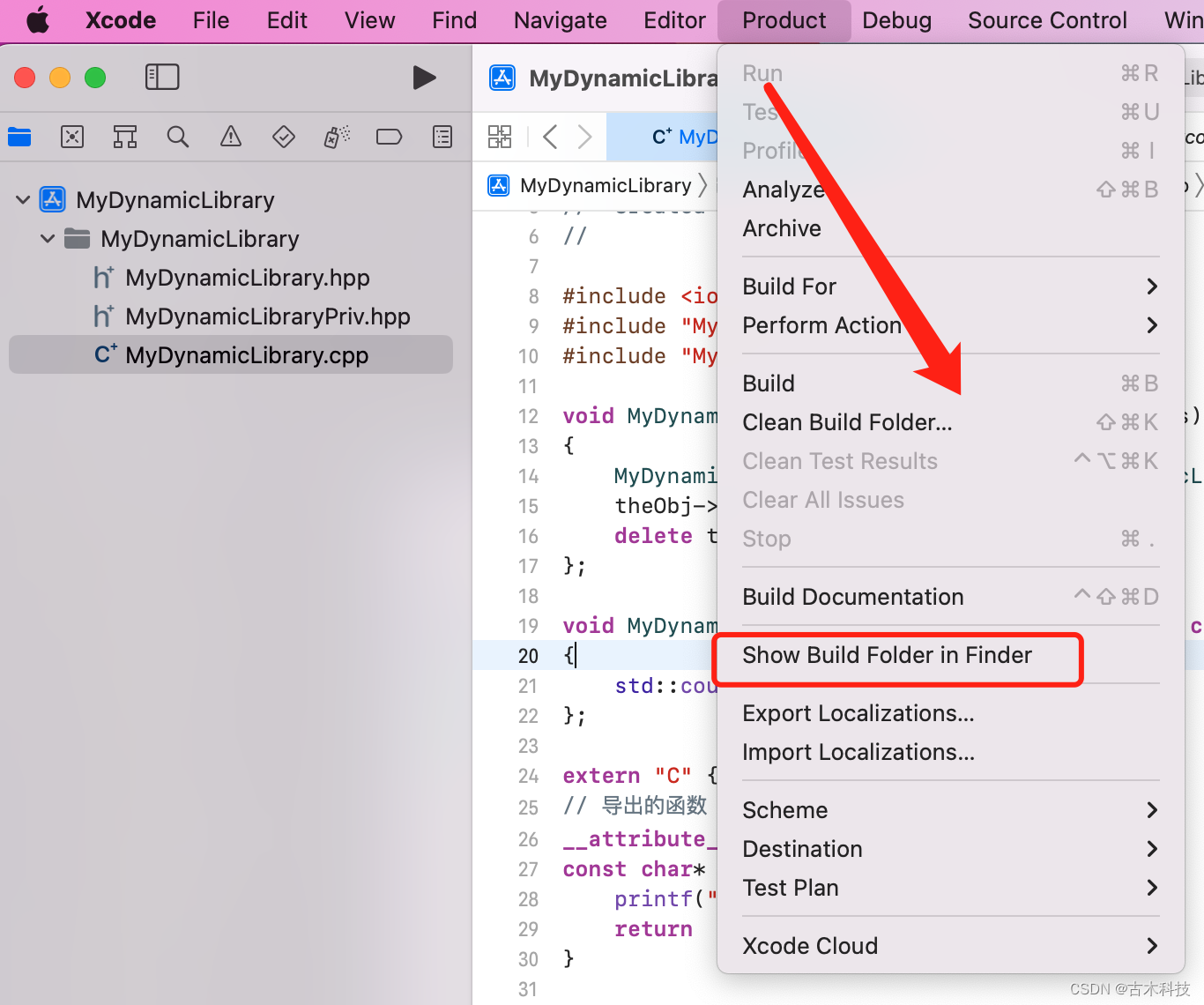Select MyDynamicLibraryPriv.hpp file

pos(252,316)
